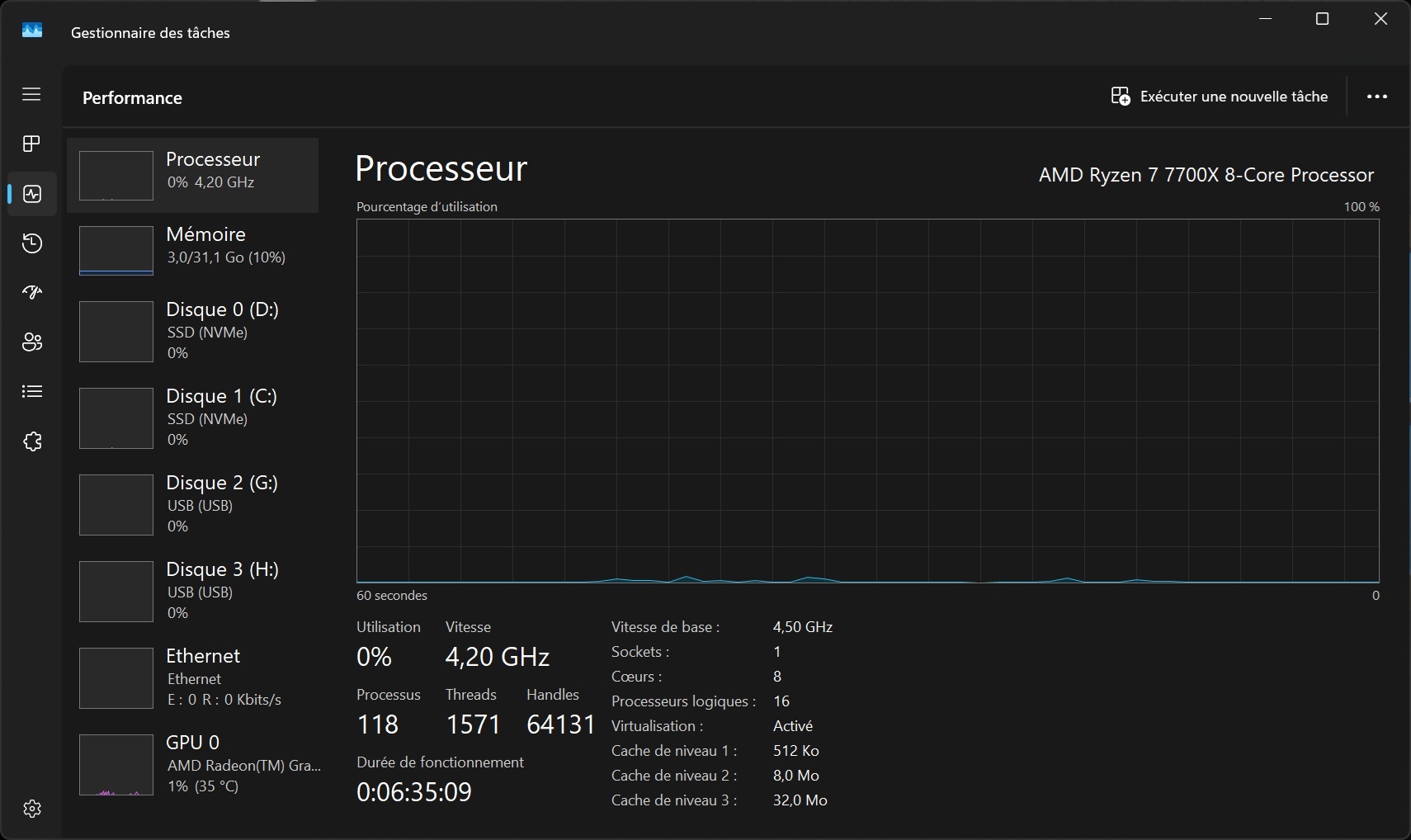Open the Users page icon
This screenshot has width=1411, height=840.
(32, 342)
